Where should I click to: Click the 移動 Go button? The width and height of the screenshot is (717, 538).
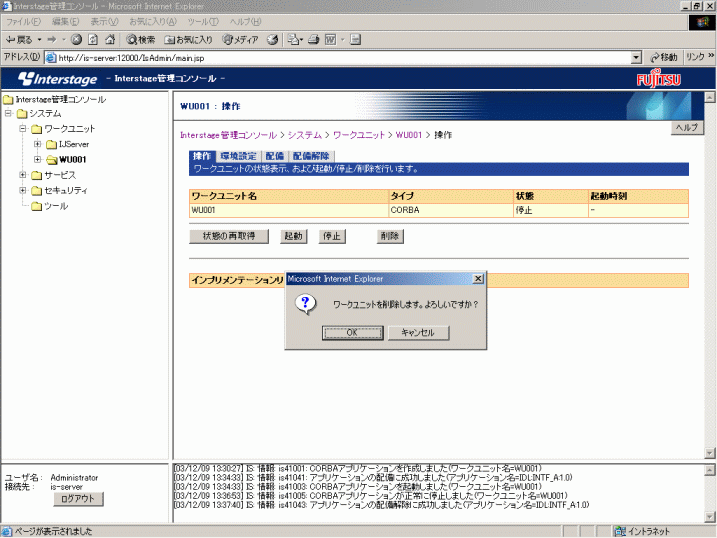663,58
